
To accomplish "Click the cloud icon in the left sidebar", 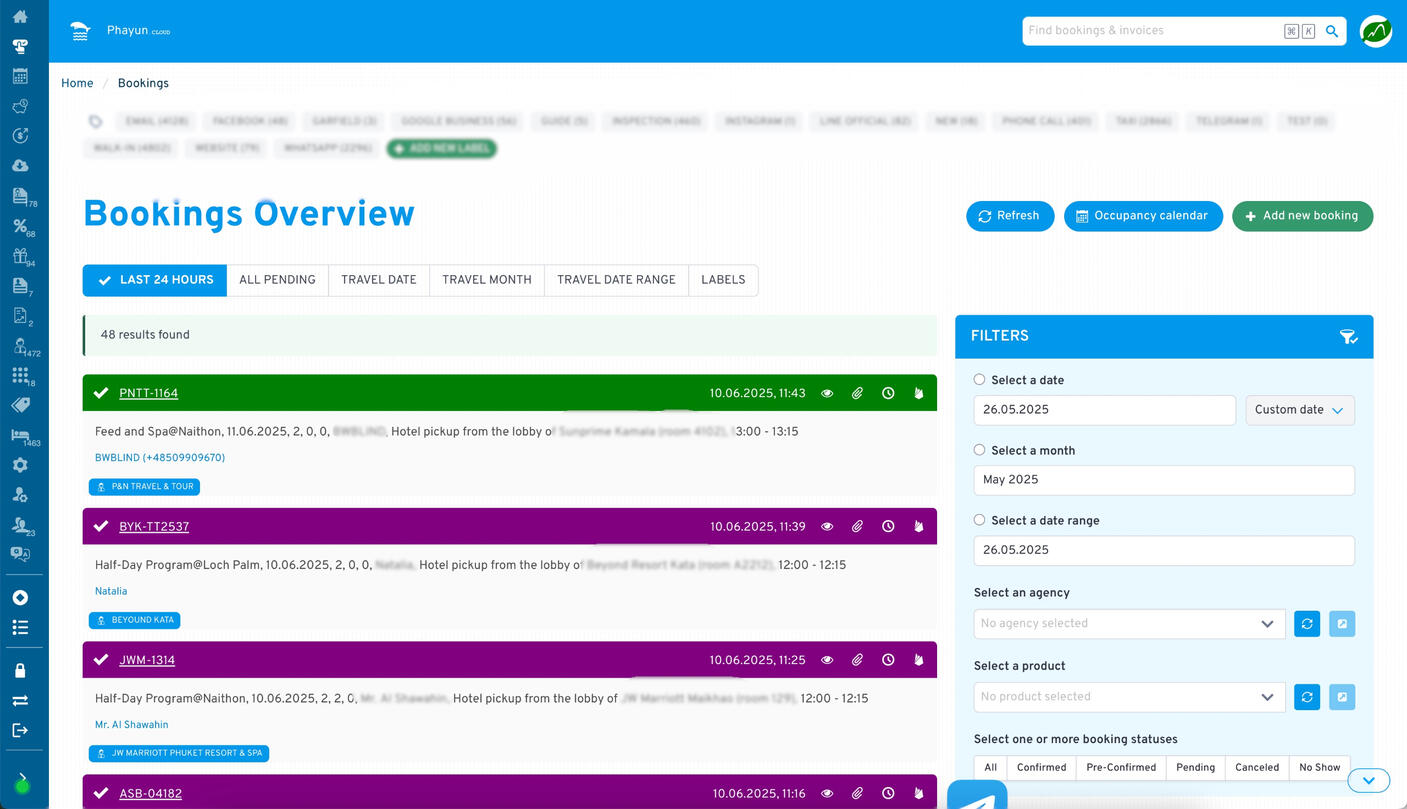I will click(x=21, y=166).
